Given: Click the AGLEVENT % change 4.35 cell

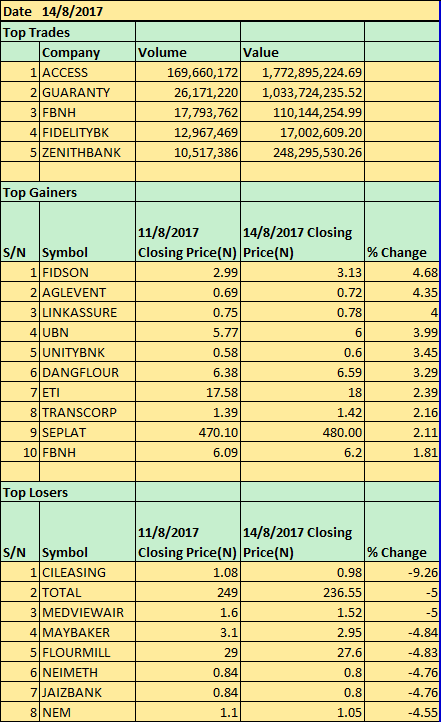Looking at the screenshot, I should [402, 292].
